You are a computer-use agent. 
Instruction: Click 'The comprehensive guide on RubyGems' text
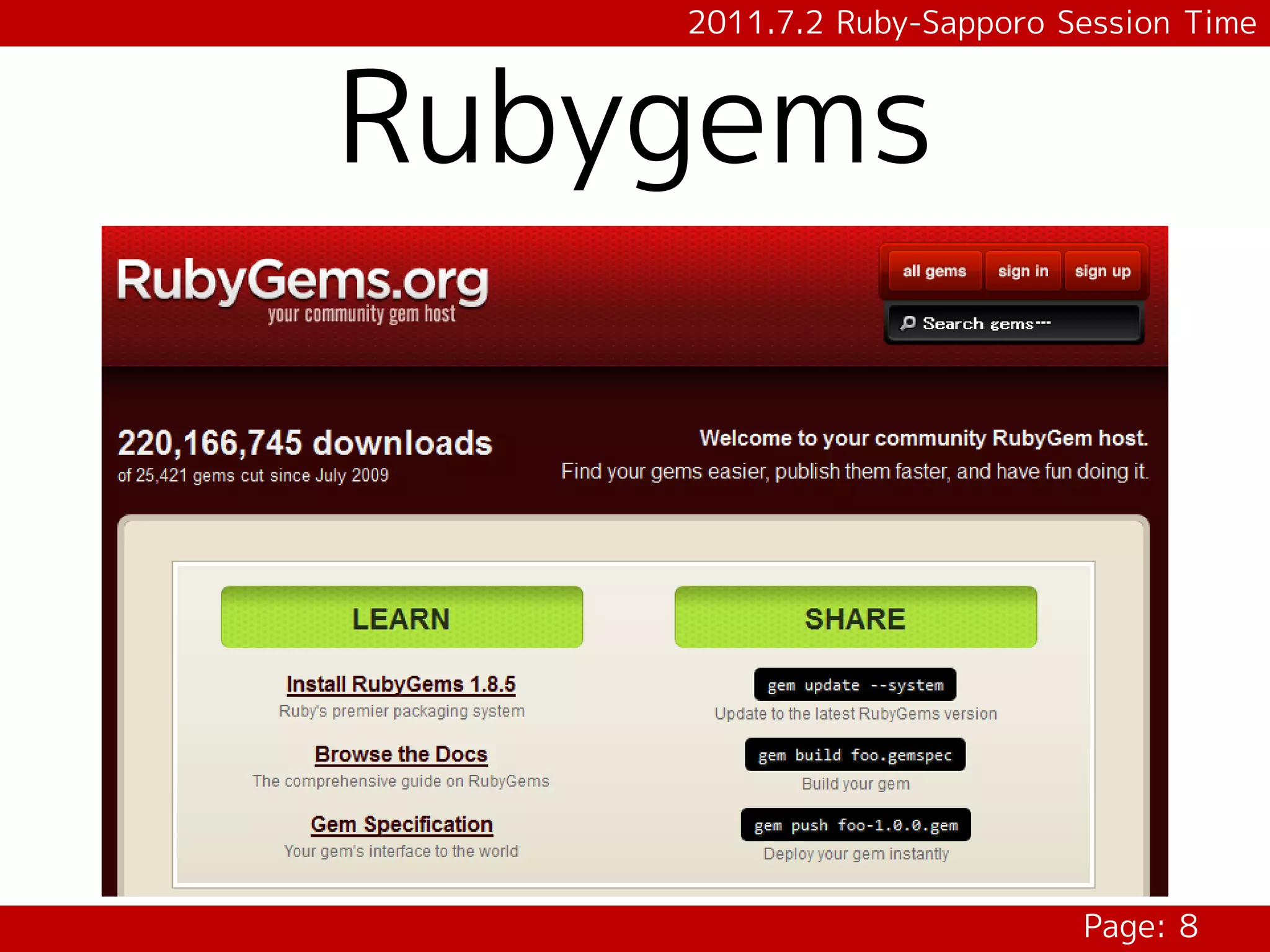click(401, 781)
